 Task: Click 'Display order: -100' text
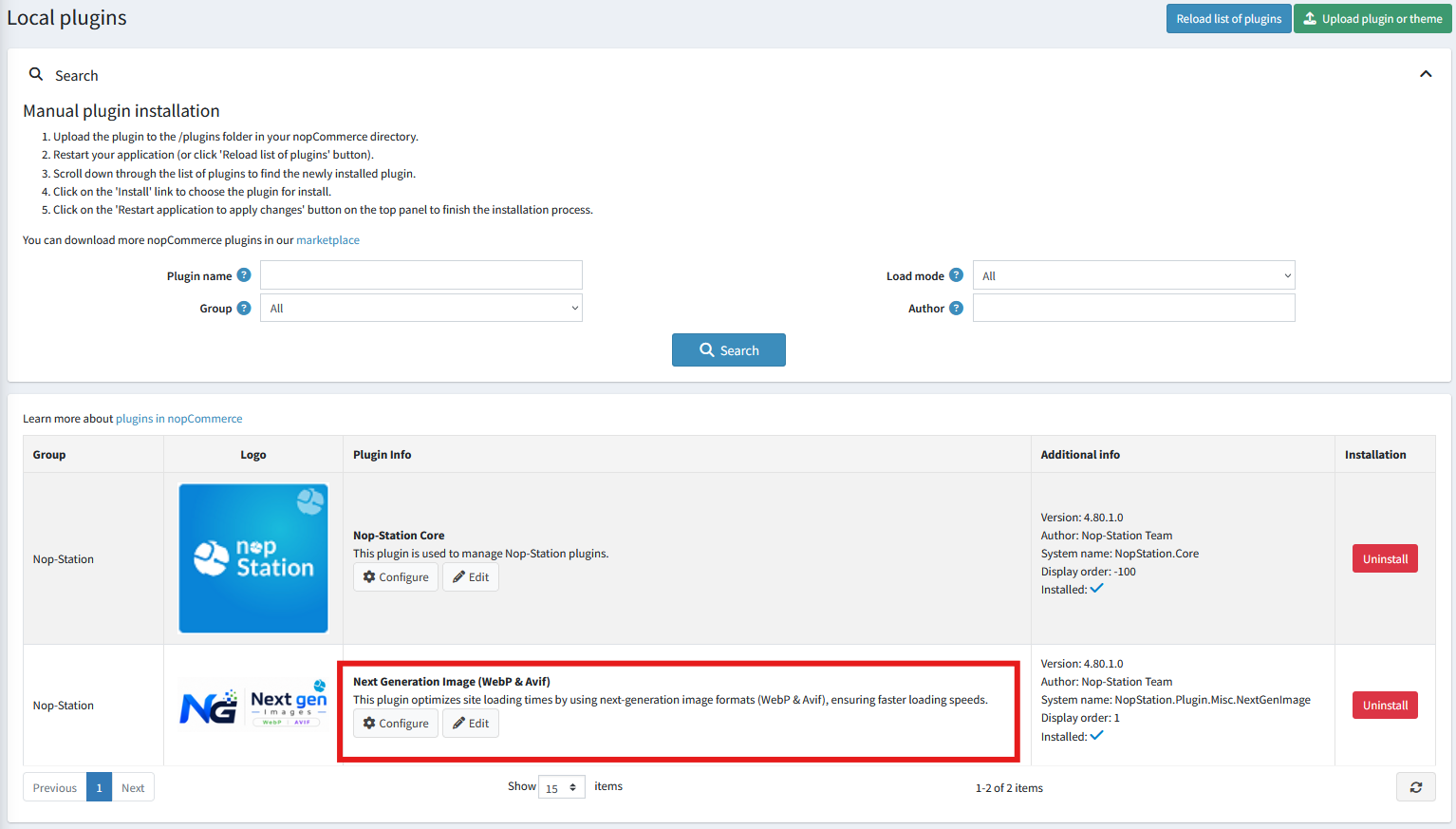click(x=1089, y=572)
